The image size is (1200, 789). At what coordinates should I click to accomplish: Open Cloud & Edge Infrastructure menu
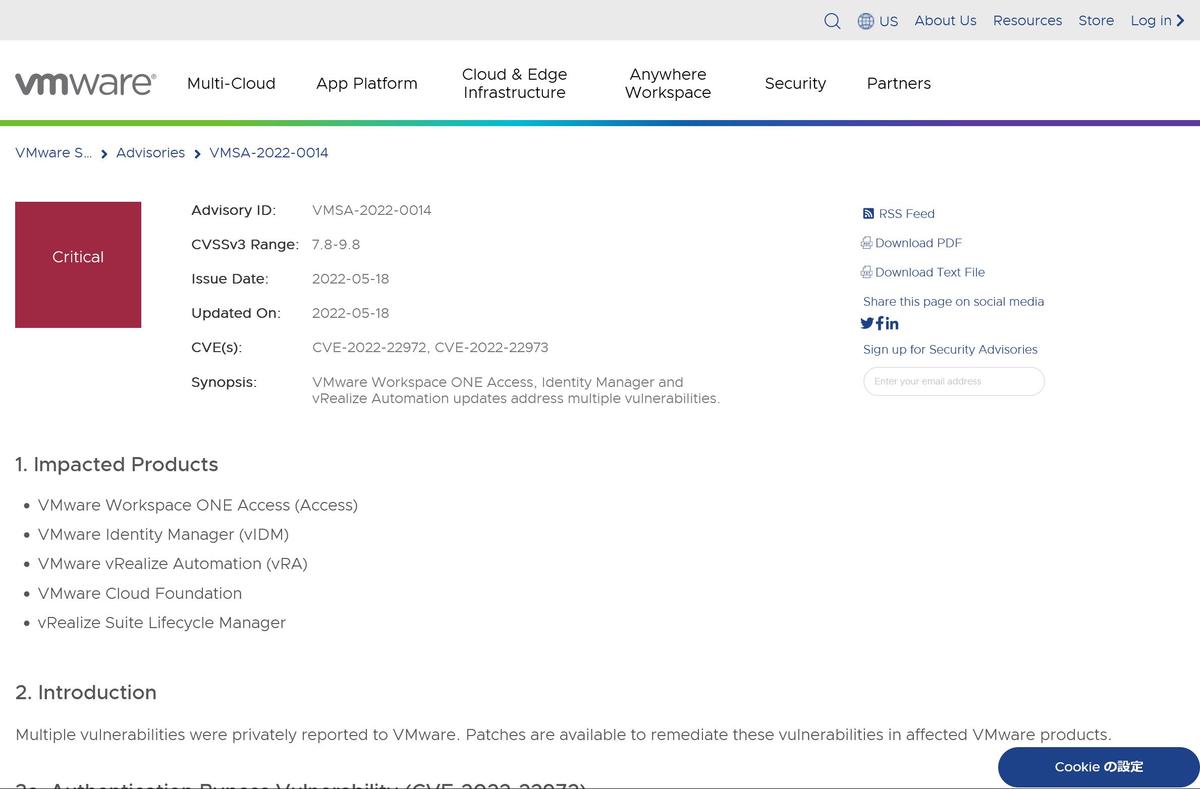coord(514,83)
